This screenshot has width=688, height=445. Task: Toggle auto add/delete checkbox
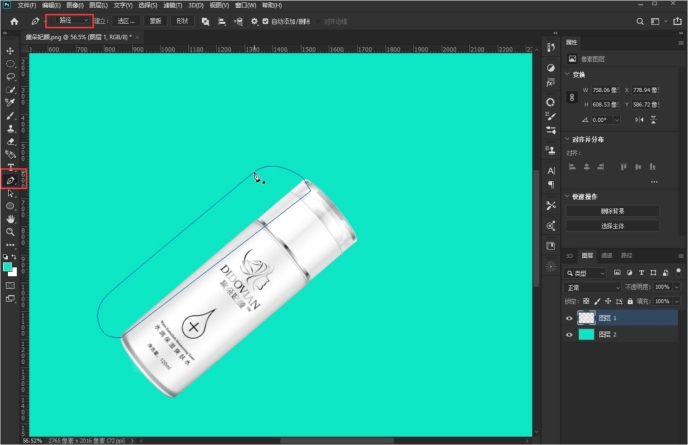click(x=265, y=21)
